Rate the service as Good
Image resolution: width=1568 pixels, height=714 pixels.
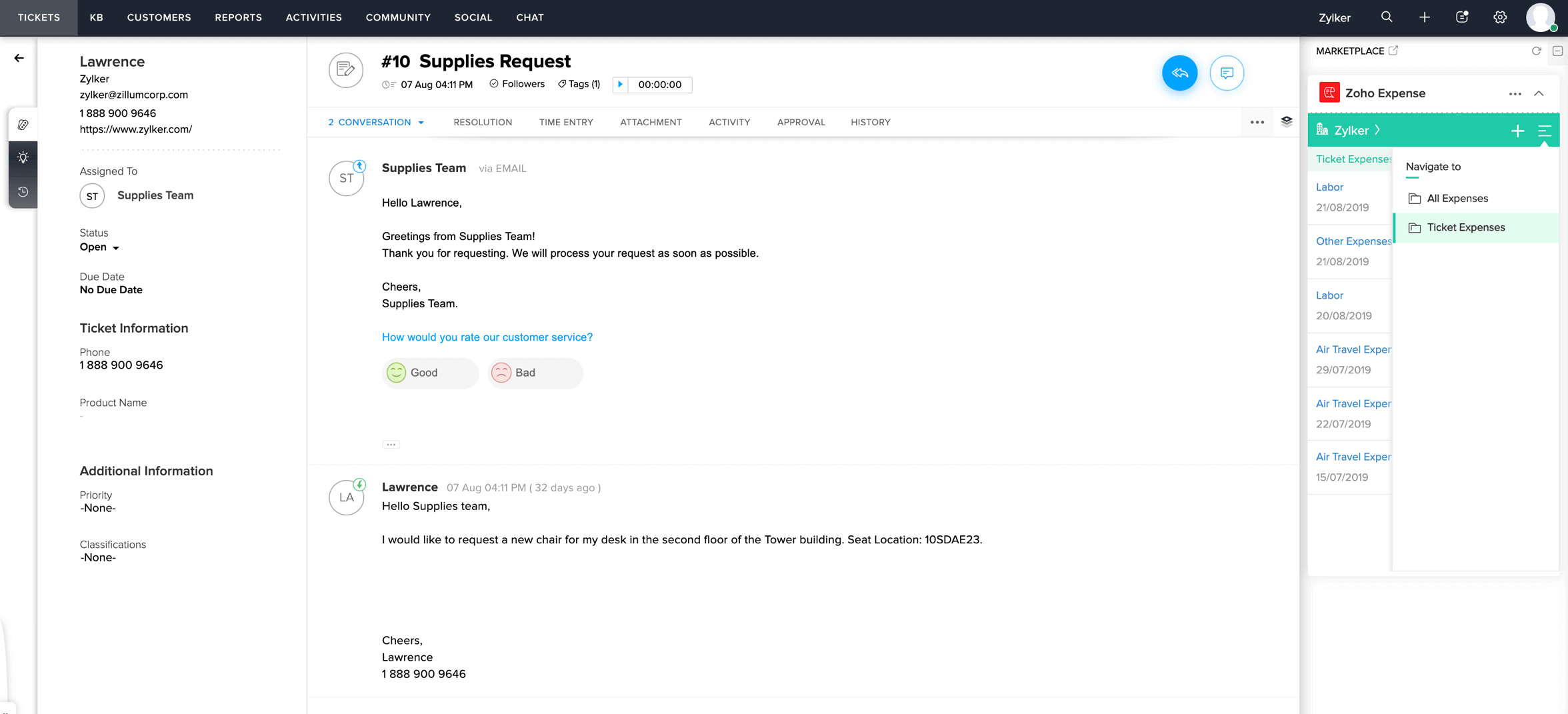[x=430, y=373]
